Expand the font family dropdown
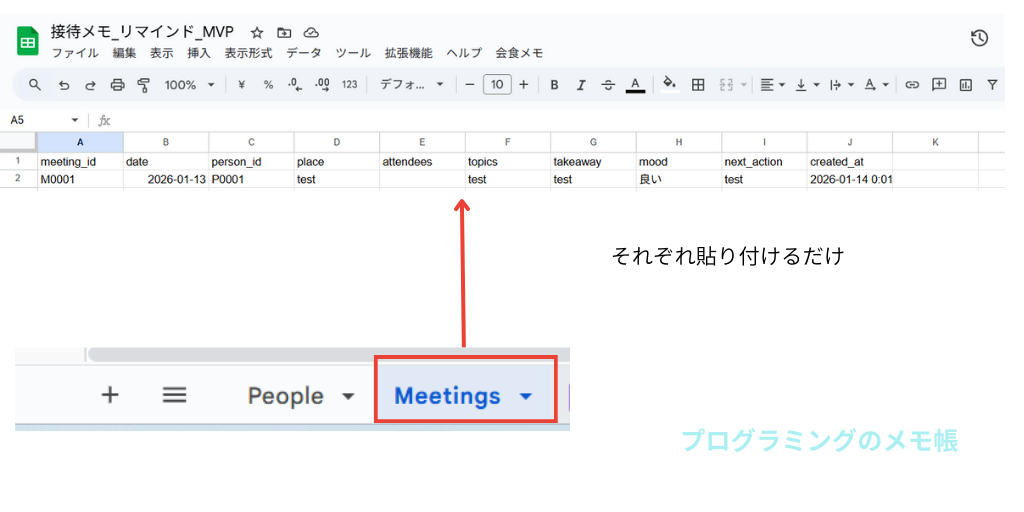Image resolution: width=1024 pixels, height=512 pixels. (x=411, y=85)
